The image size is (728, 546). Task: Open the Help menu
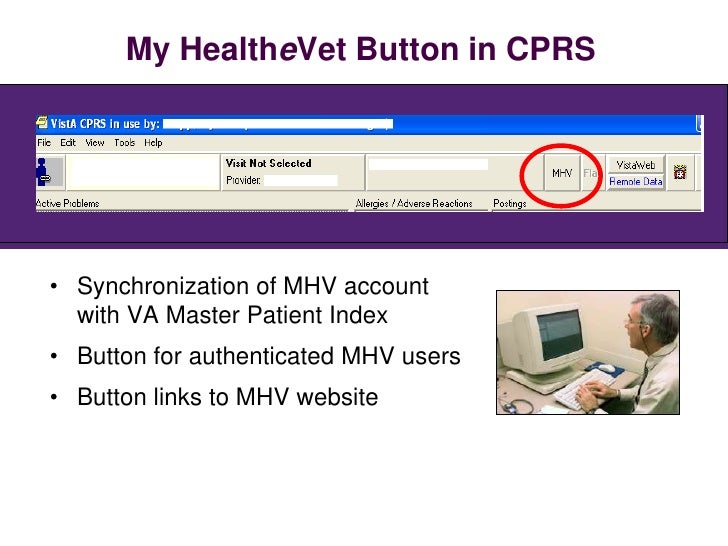click(153, 143)
